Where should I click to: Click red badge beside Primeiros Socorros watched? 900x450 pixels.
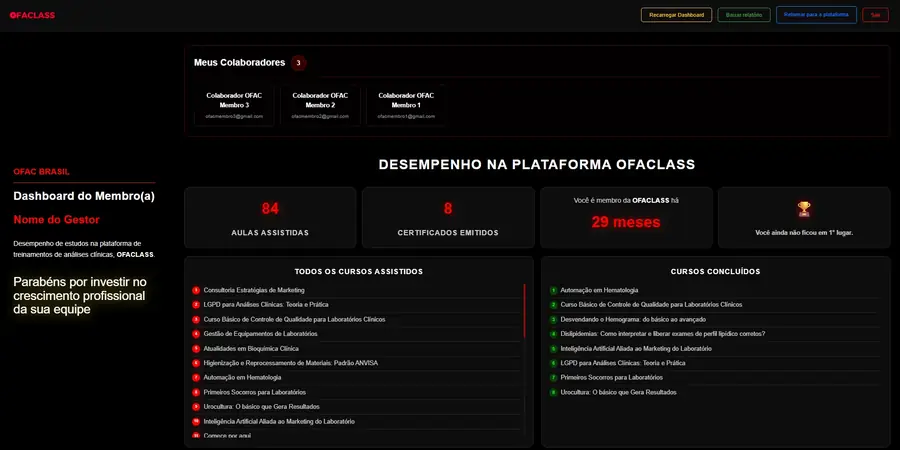(x=196, y=393)
